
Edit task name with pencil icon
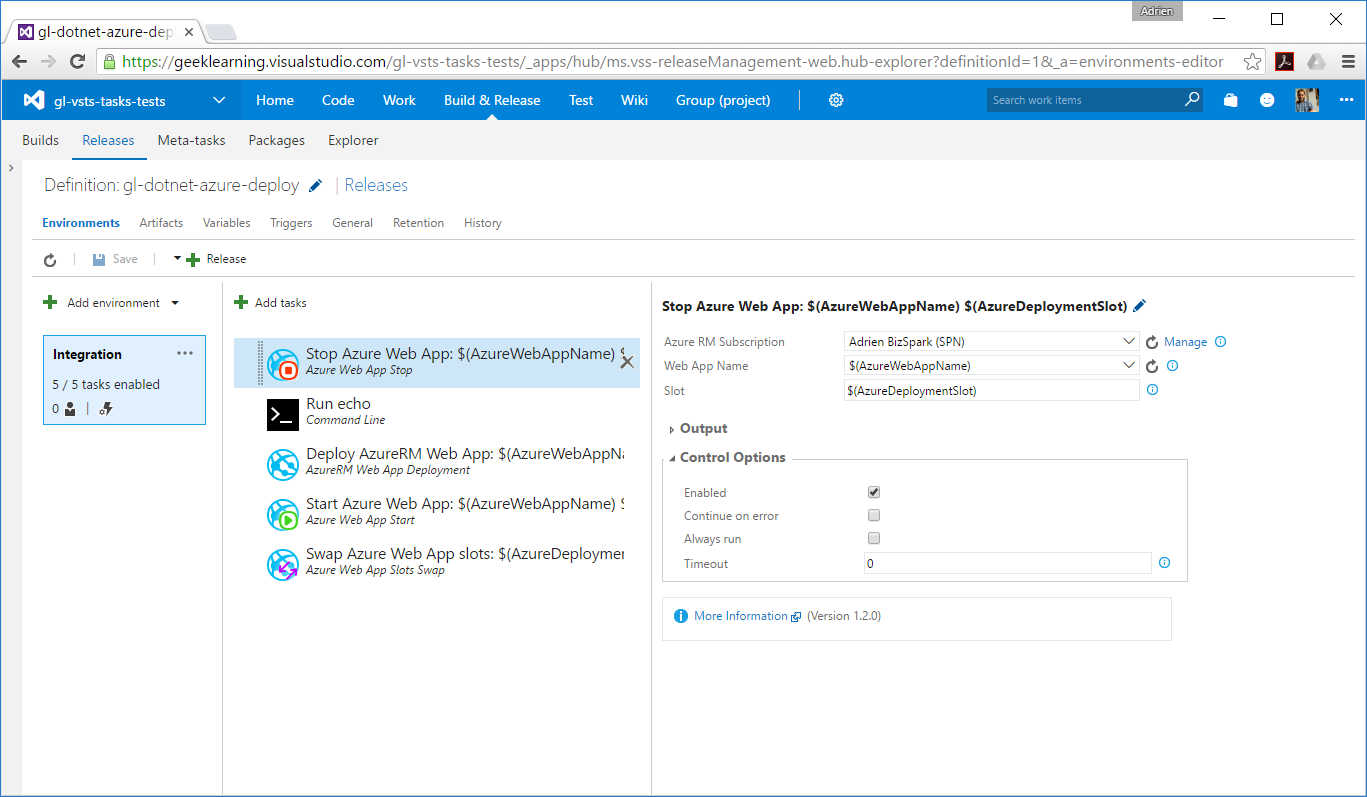click(1140, 306)
